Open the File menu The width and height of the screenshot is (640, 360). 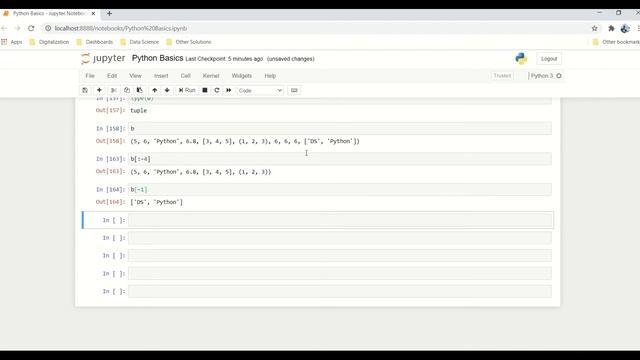(90, 76)
